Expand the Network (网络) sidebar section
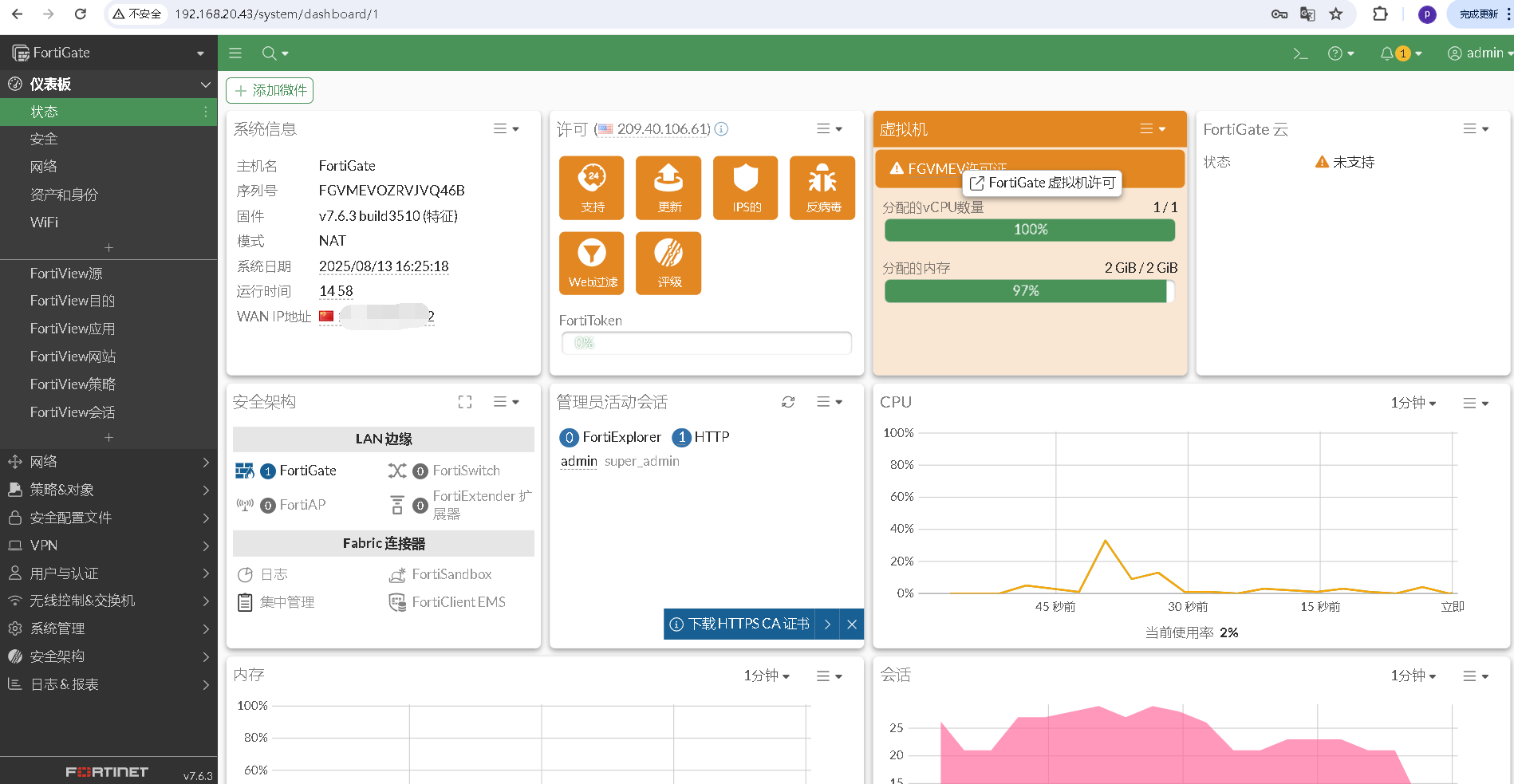This screenshot has height=784, width=1514. coord(108,462)
